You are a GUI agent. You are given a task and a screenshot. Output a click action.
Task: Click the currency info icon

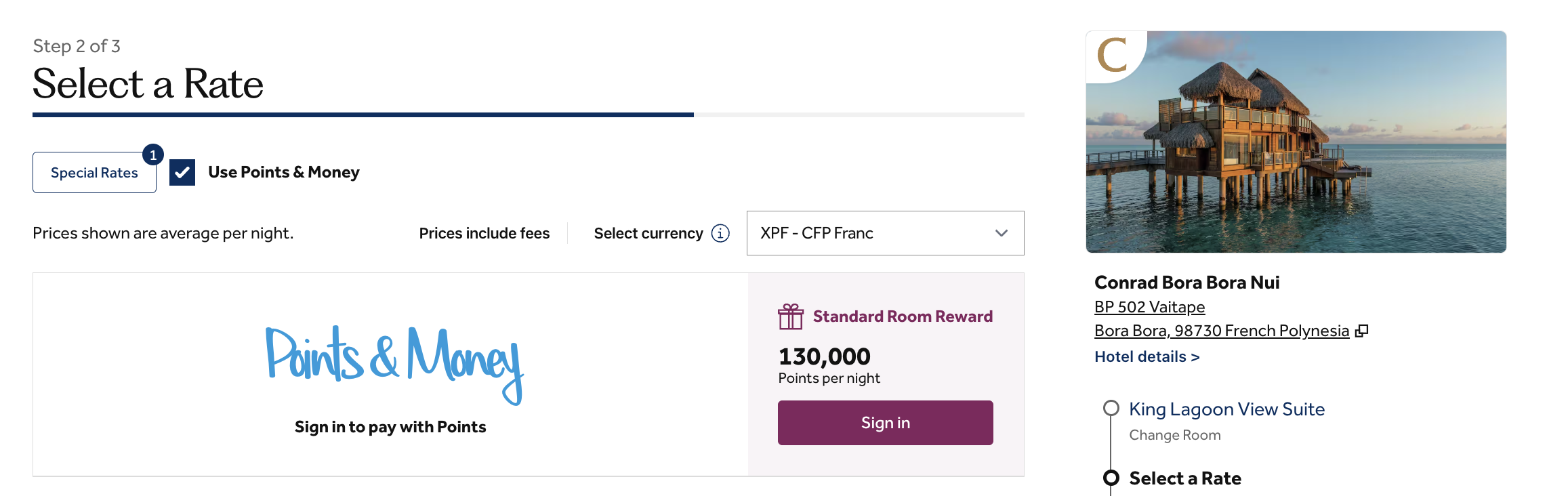pos(720,233)
